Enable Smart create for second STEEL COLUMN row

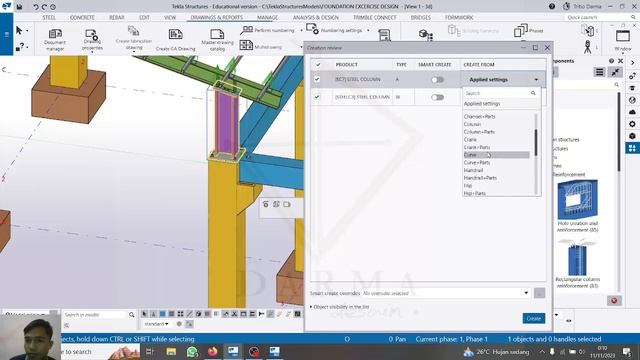(x=437, y=97)
